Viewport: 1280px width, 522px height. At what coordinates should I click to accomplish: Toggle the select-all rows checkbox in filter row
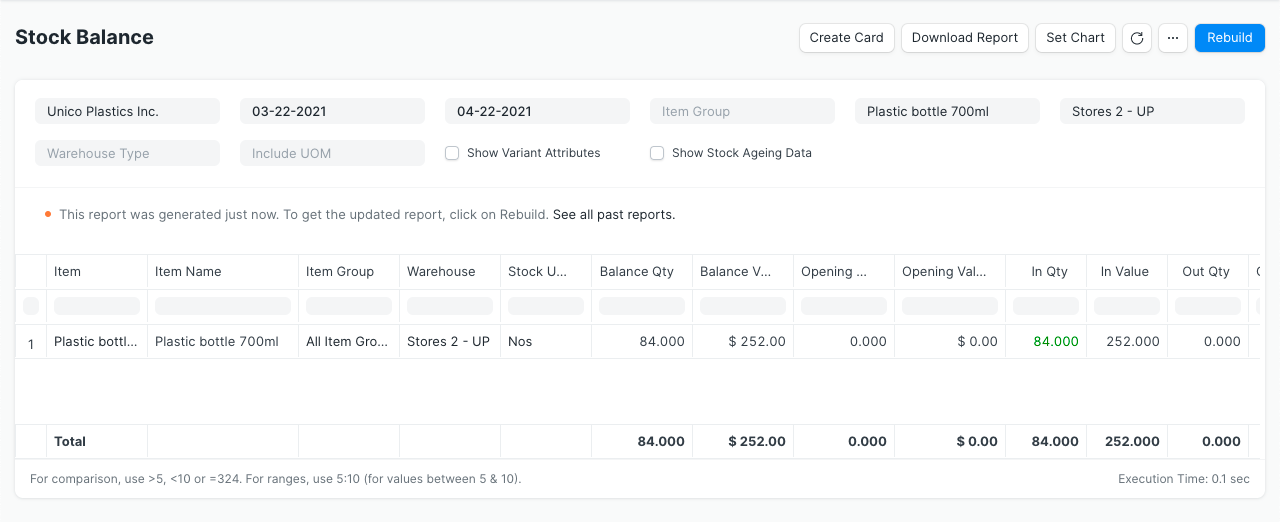click(31, 306)
